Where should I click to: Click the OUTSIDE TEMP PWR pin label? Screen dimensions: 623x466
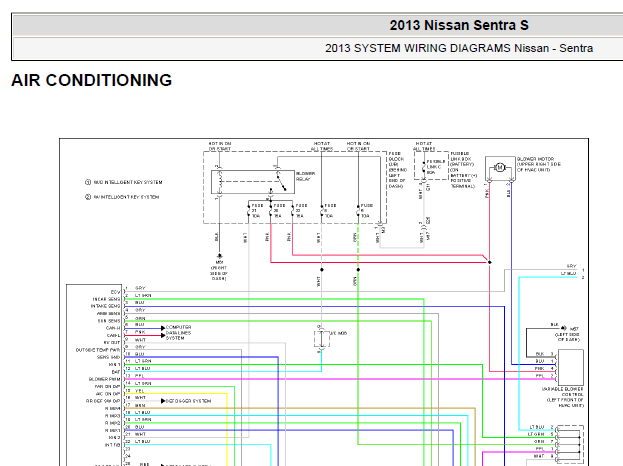coord(98,350)
